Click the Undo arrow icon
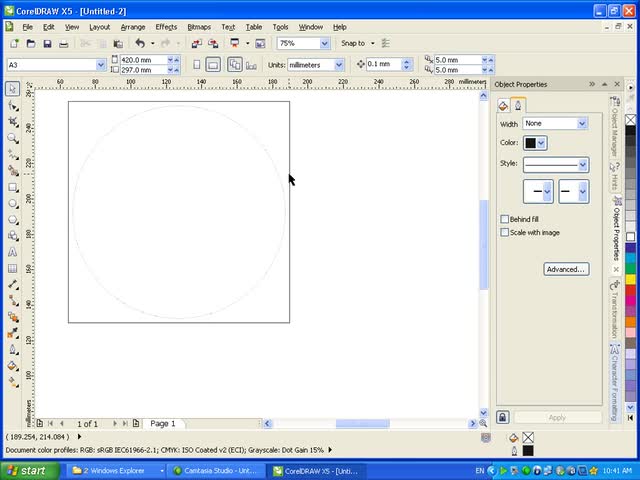 pos(139,44)
